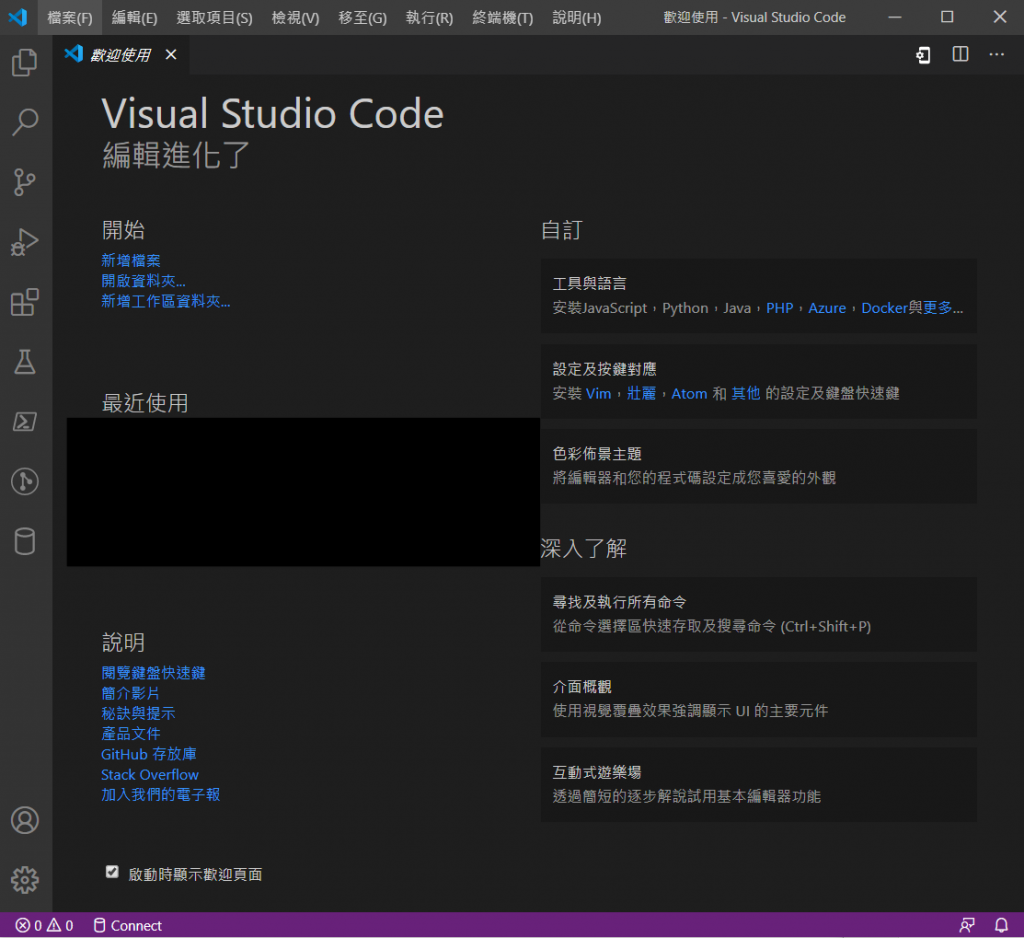Open the more actions ellipsis menu
Screen dimensions: 1024x938
[x=997, y=54]
